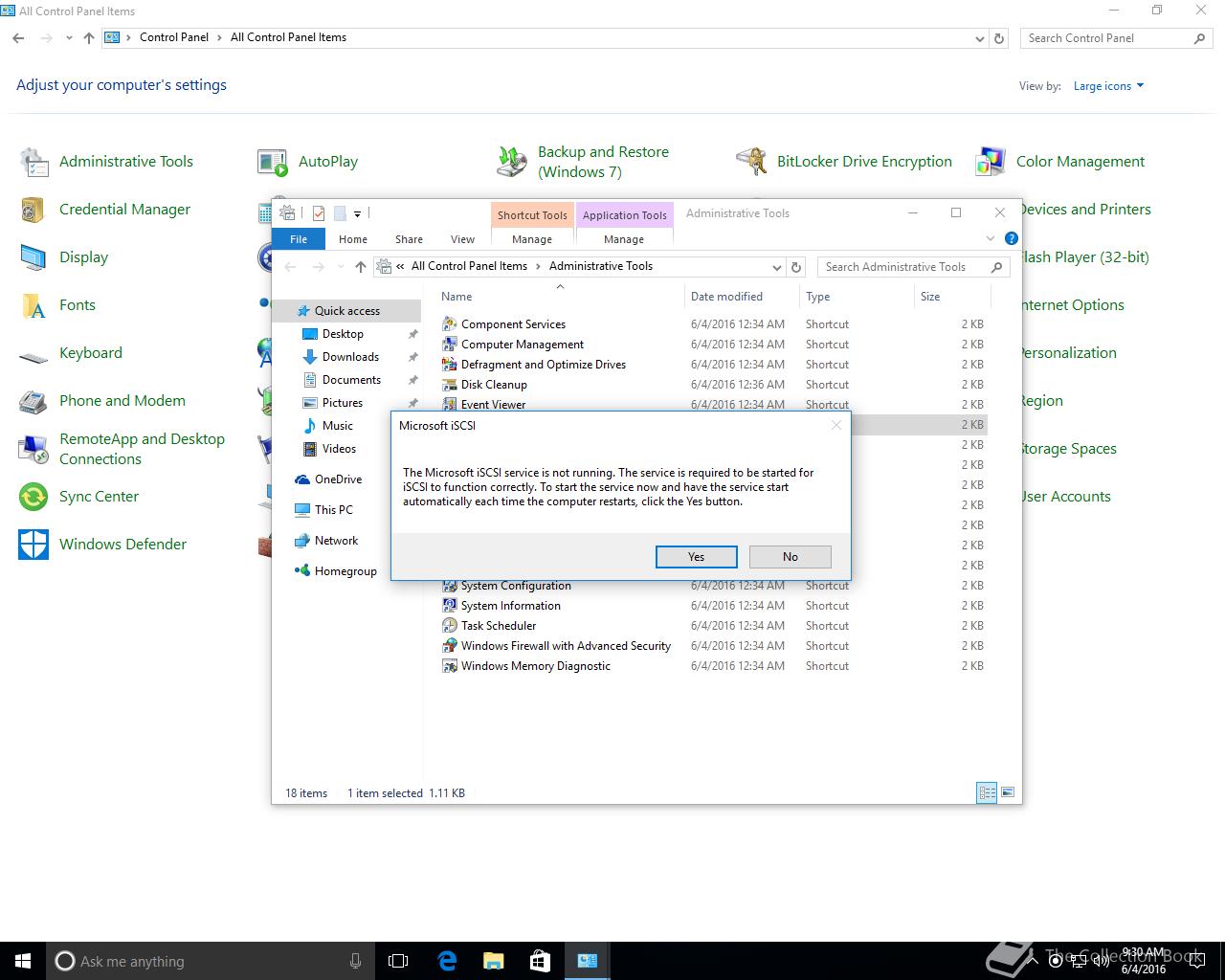1225x980 pixels.
Task: Open recent locations dropdown in Control Panel
Action: pyautogui.click(x=69, y=38)
